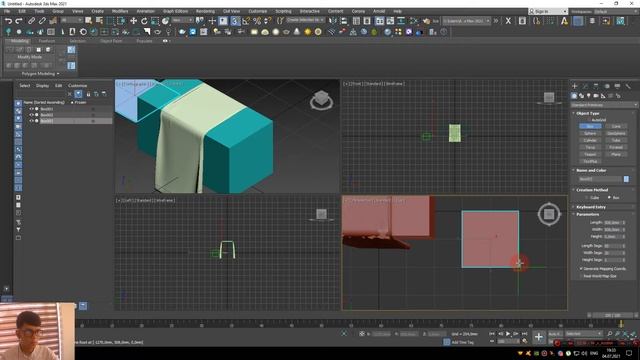Open the Standard Primitives dropdown
The image size is (640, 360).
pos(604,105)
